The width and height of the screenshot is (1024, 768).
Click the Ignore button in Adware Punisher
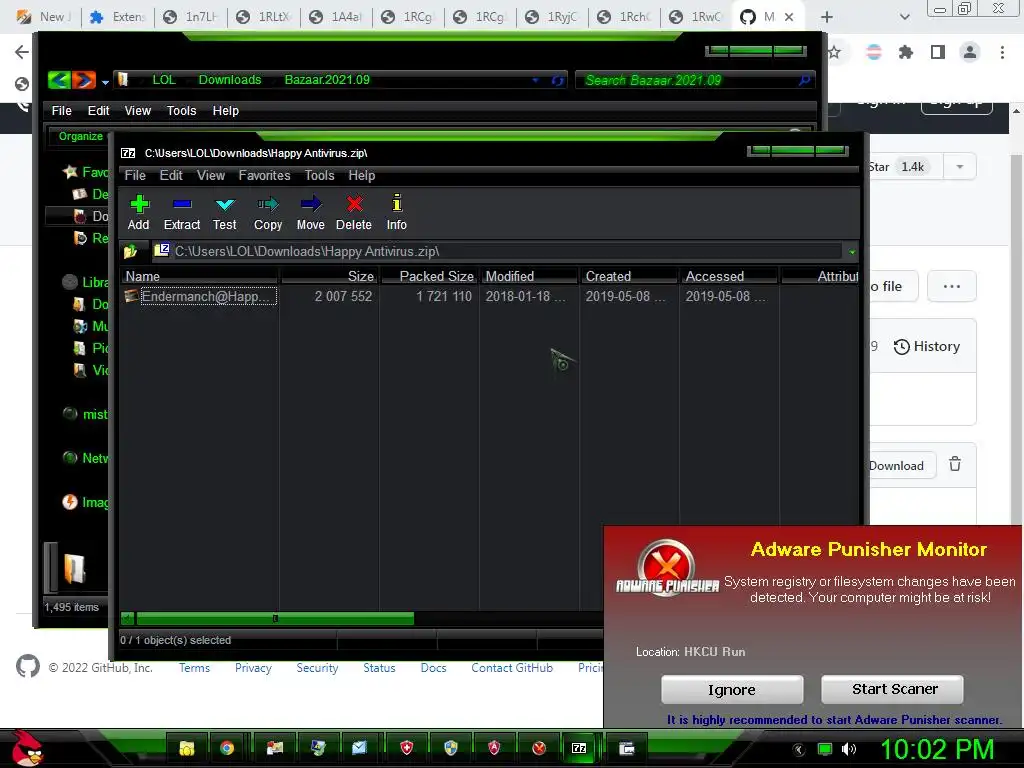[x=732, y=690]
